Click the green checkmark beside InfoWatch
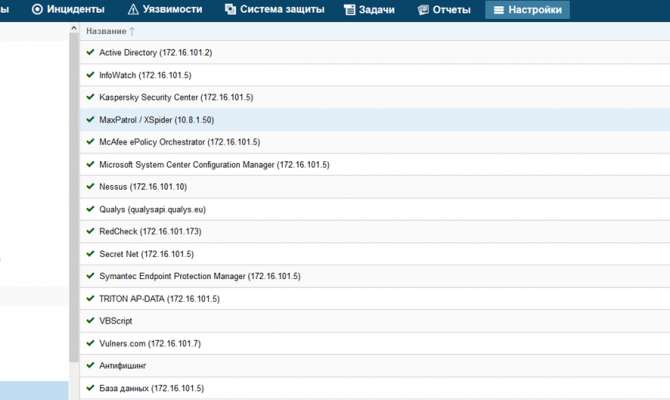670x400 pixels. coord(90,74)
